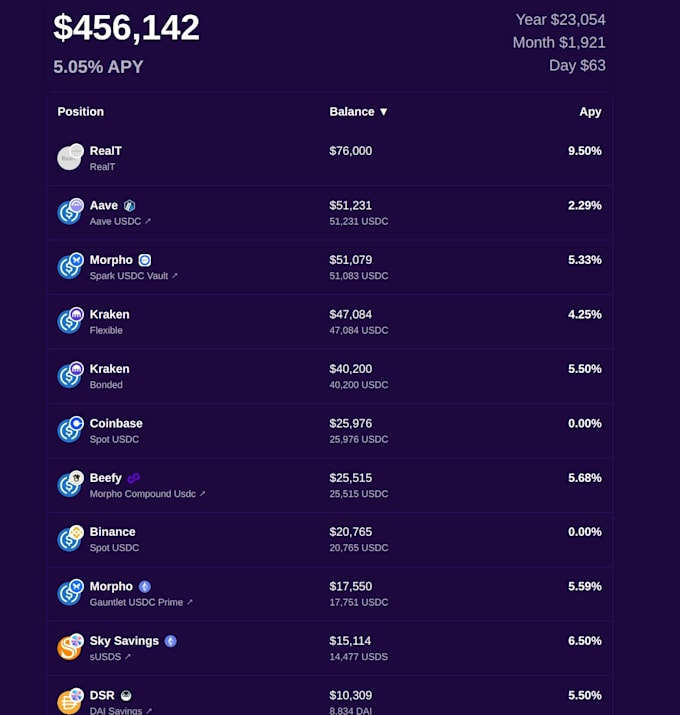Sort positions by Balance column header
The image size is (680, 715).
click(x=358, y=112)
